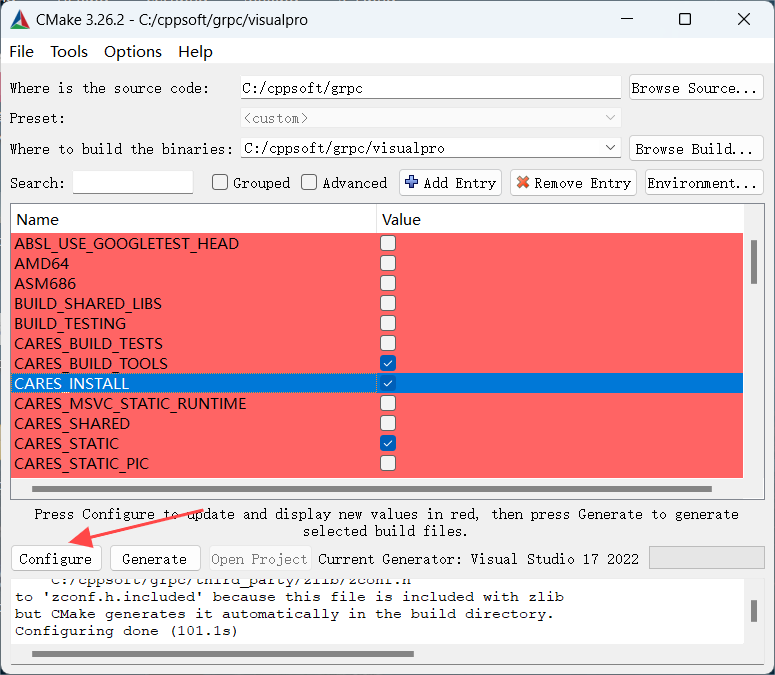Screen dimensions: 775x675
Task: Open the Tools menu
Action: pyautogui.click(x=69, y=51)
